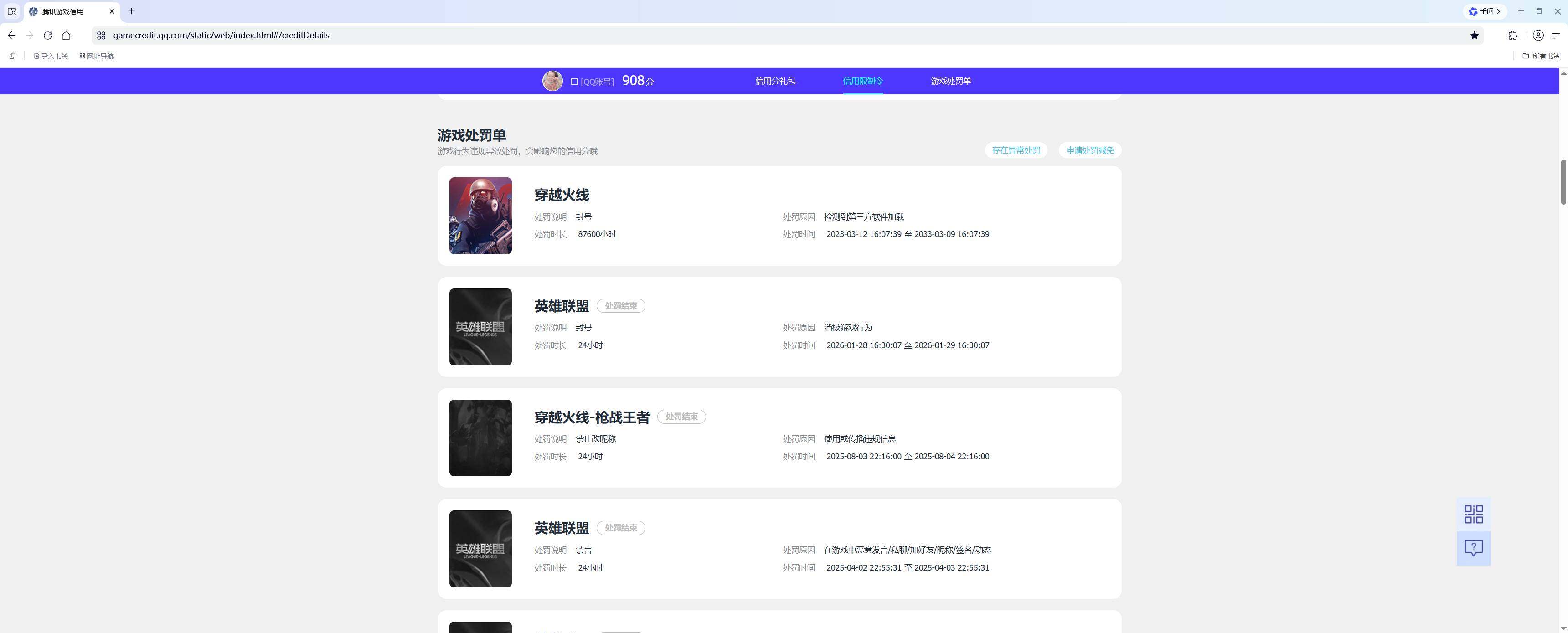Screen dimensions: 1568x633
Task: Open the tab search icon in the title bar
Action: (11, 11)
